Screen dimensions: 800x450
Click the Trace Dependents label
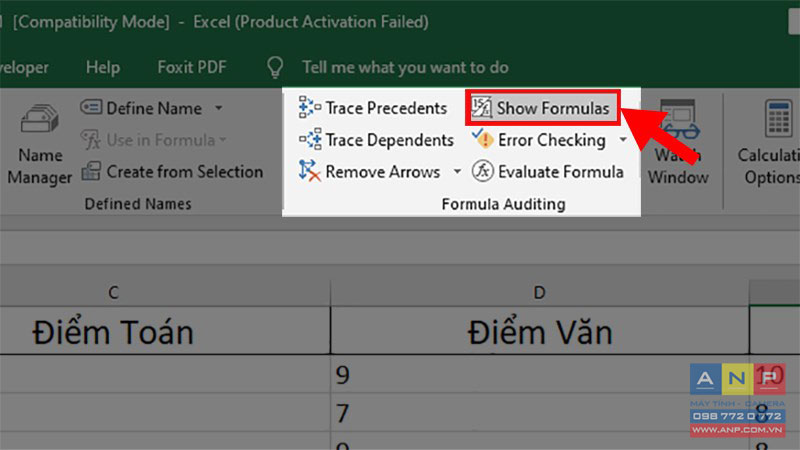(x=390, y=140)
